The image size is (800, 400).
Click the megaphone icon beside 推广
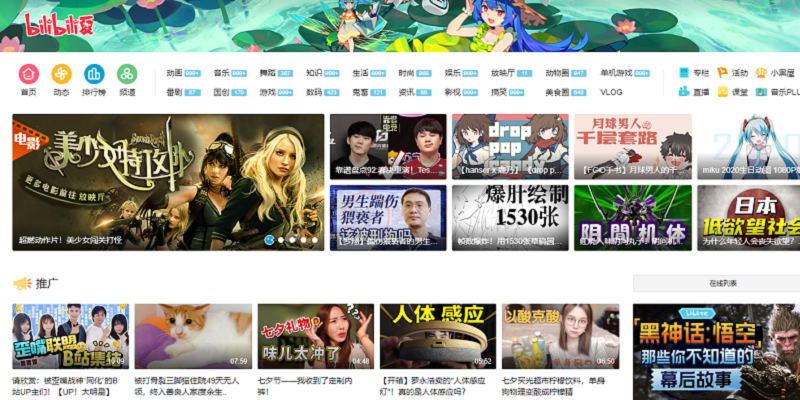pos(22,283)
